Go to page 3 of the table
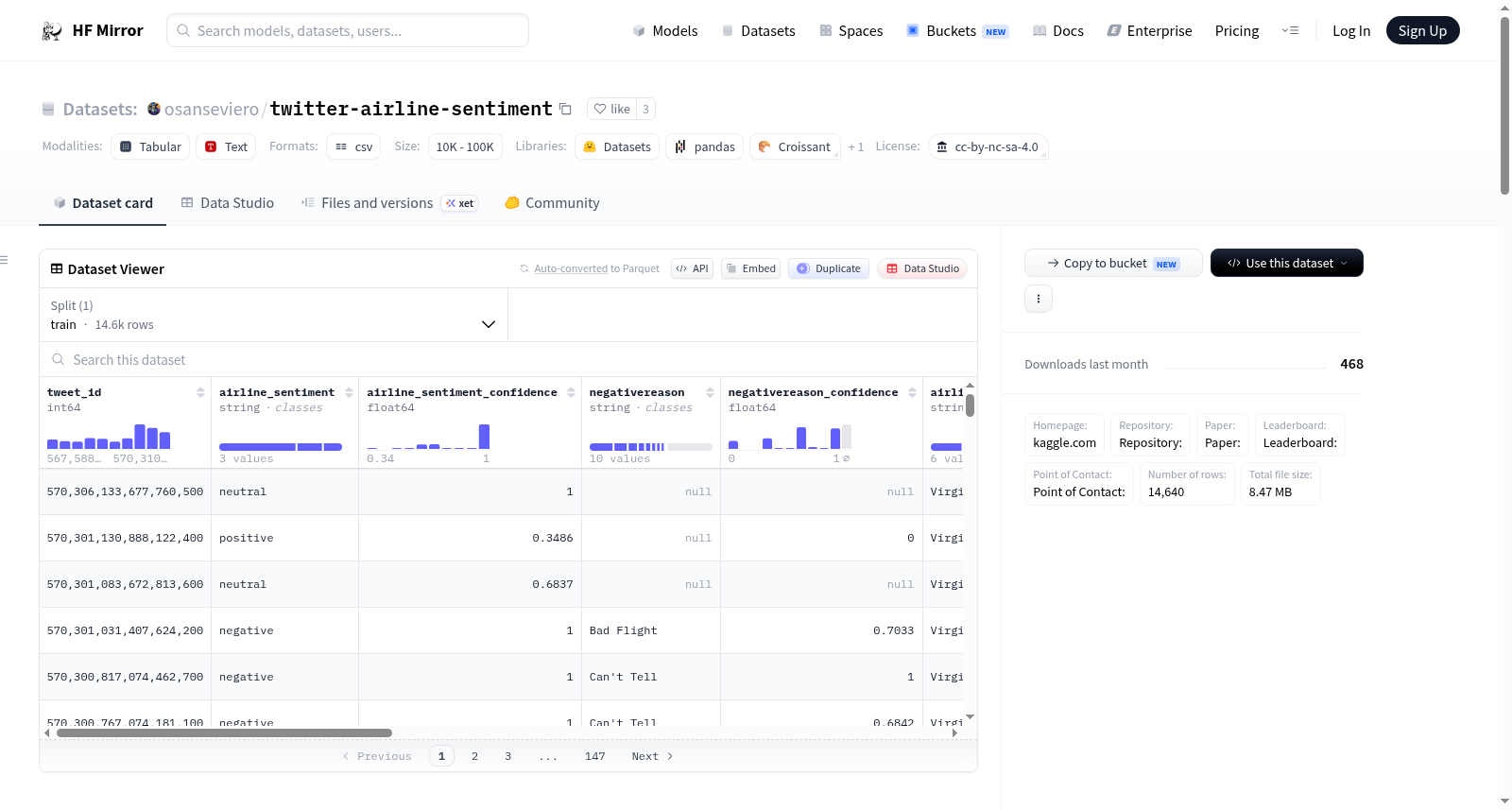The height and width of the screenshot is (810, 1512). [507, 756]
